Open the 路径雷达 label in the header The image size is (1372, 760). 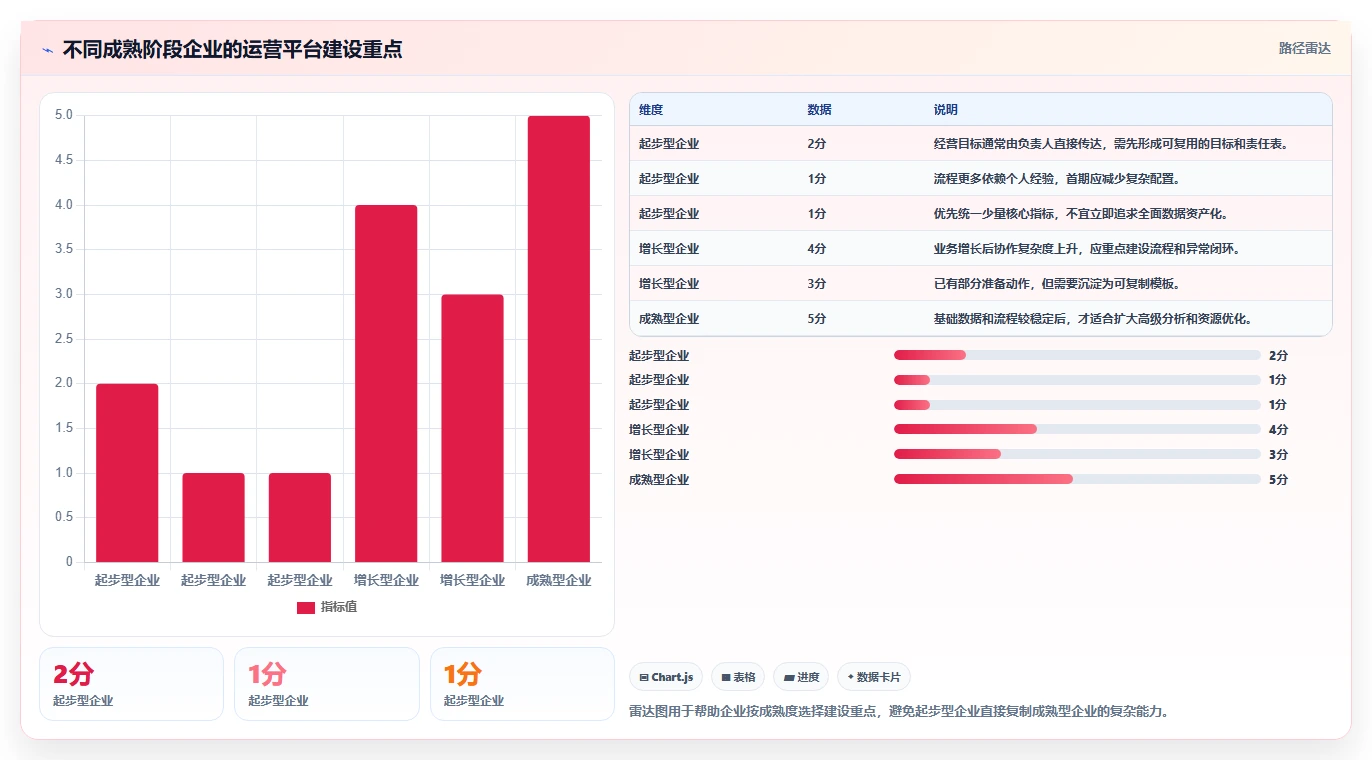click(x=1305, y=48)
